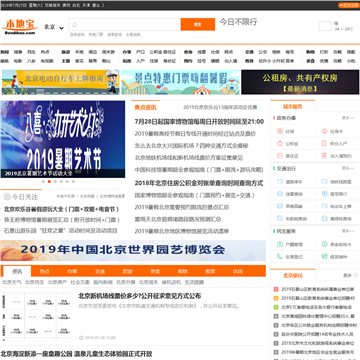
Task: Select the last carousel dot under the slideshow
Action: [73, 182]
